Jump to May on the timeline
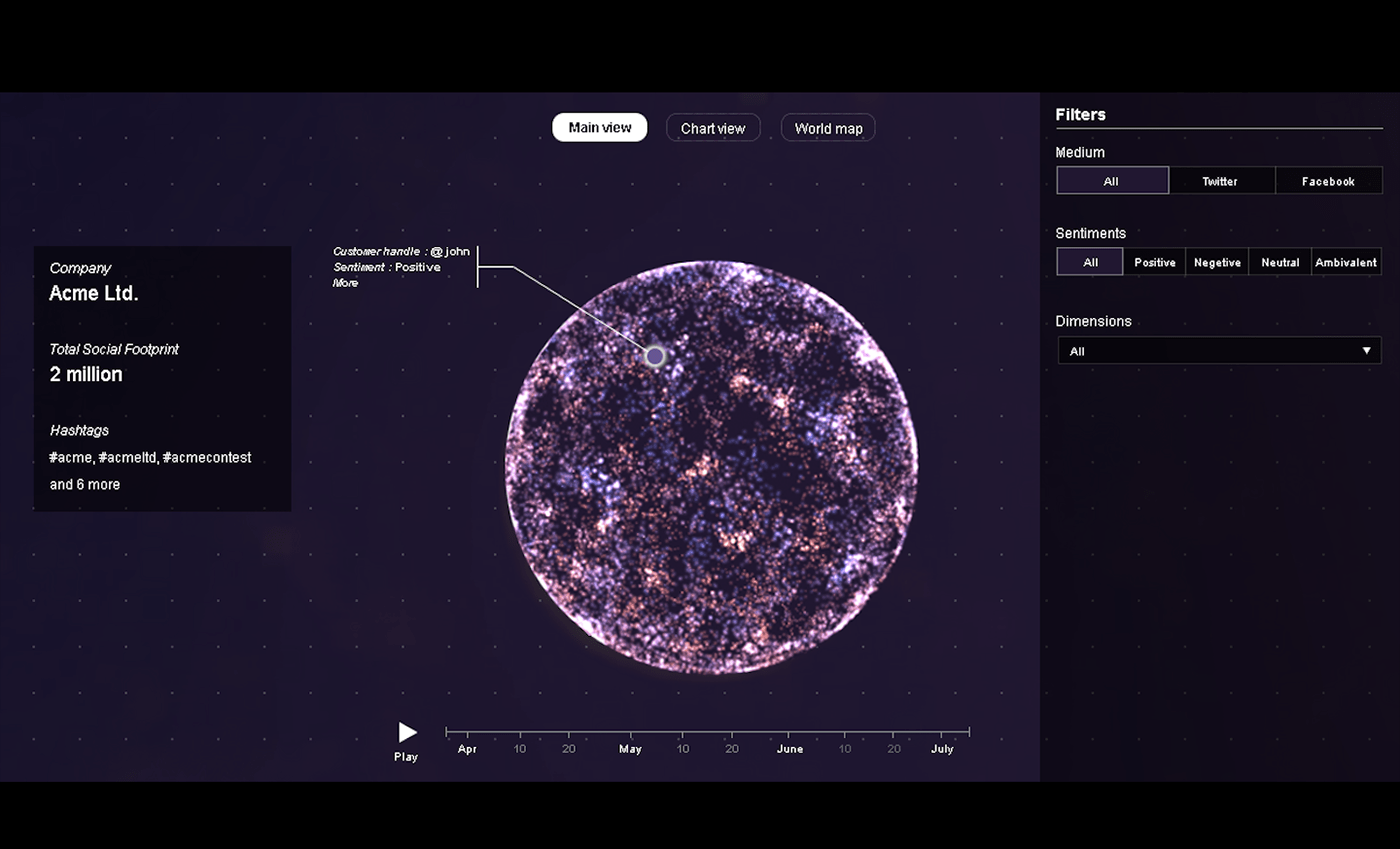The height and width of the screenshot is (849, 1400). pos(630,748)
